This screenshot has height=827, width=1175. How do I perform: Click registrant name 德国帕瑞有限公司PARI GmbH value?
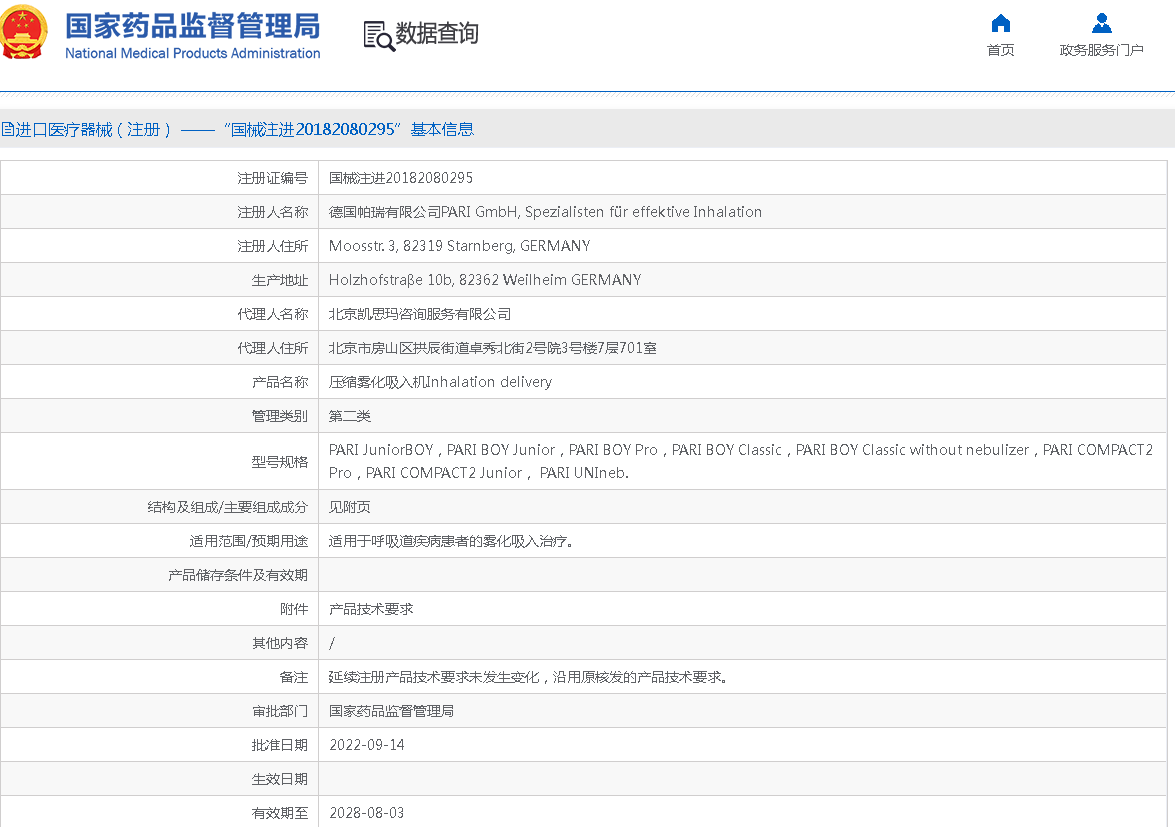coord(545,212)
